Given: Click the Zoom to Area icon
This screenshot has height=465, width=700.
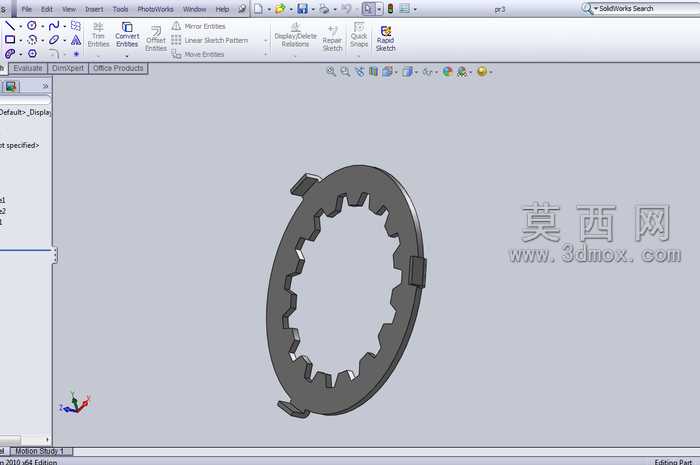Looking at the screenshot, I should [345, 71].
